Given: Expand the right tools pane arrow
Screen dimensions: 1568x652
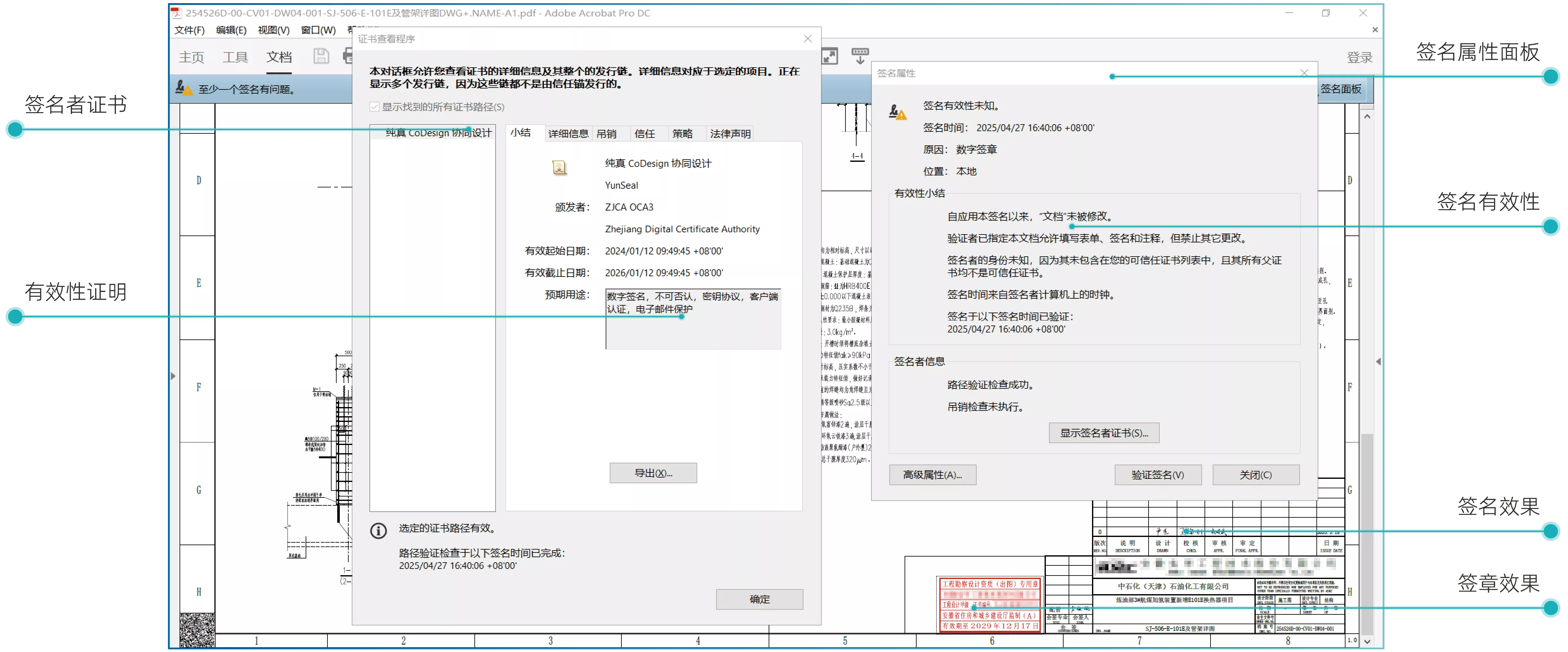Looking at the screenshot, I should click(x=1378, y=362).
